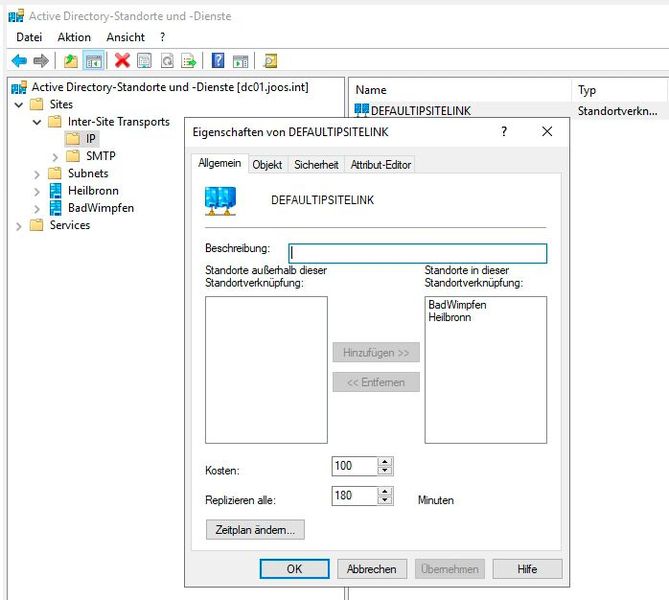Open the Ansicht menu
The image size is (669, 600).
coord(125,37)
